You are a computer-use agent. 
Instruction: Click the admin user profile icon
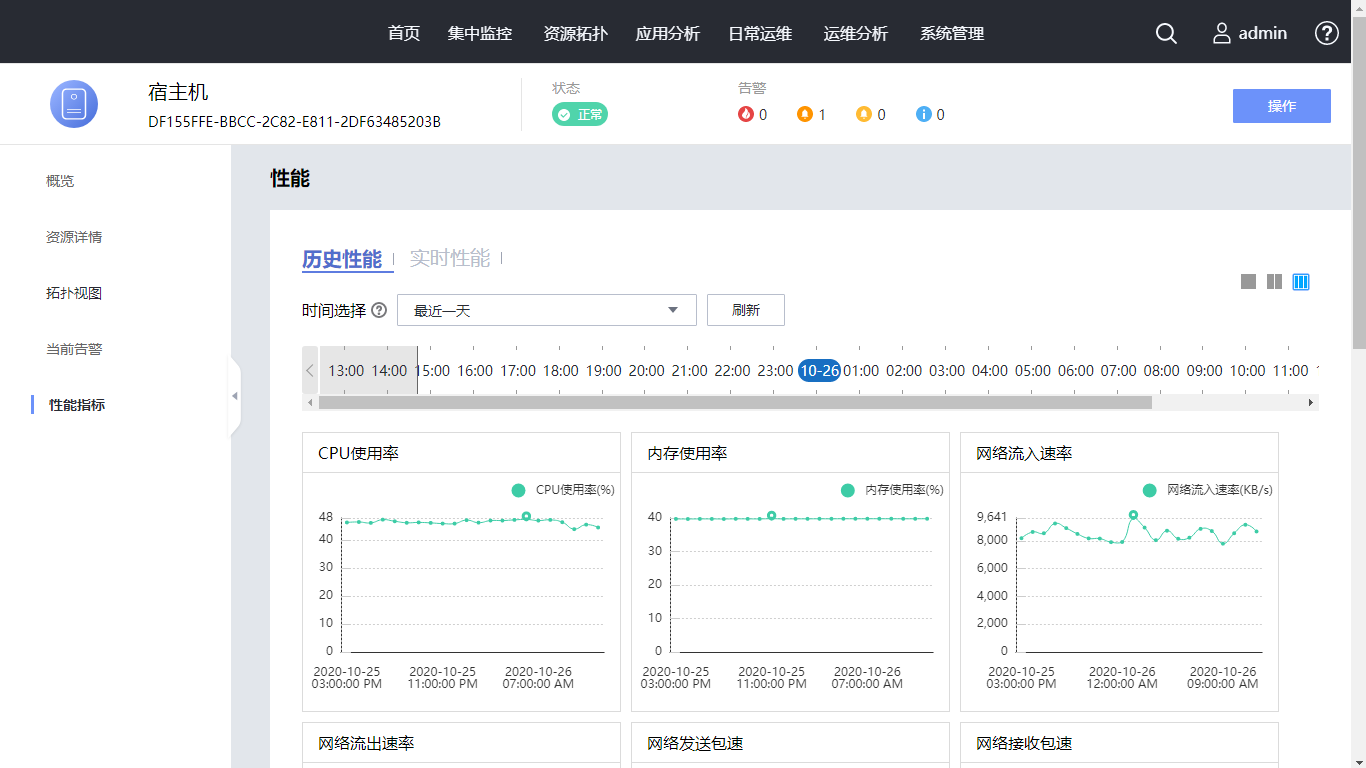click(1221, 33)
